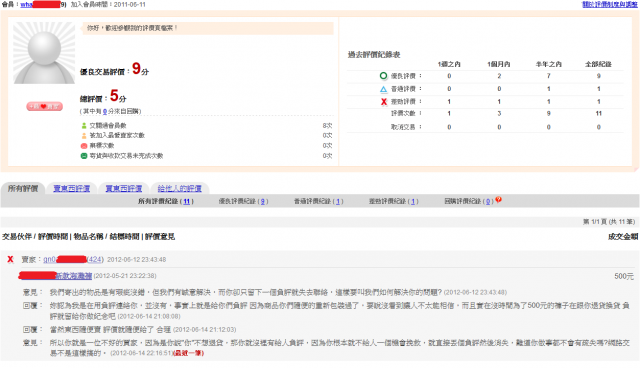Image resolution: width=640 pixels, height=368 pixels.
Task: Click the 半年之內 column header
Action: point(549,64)
